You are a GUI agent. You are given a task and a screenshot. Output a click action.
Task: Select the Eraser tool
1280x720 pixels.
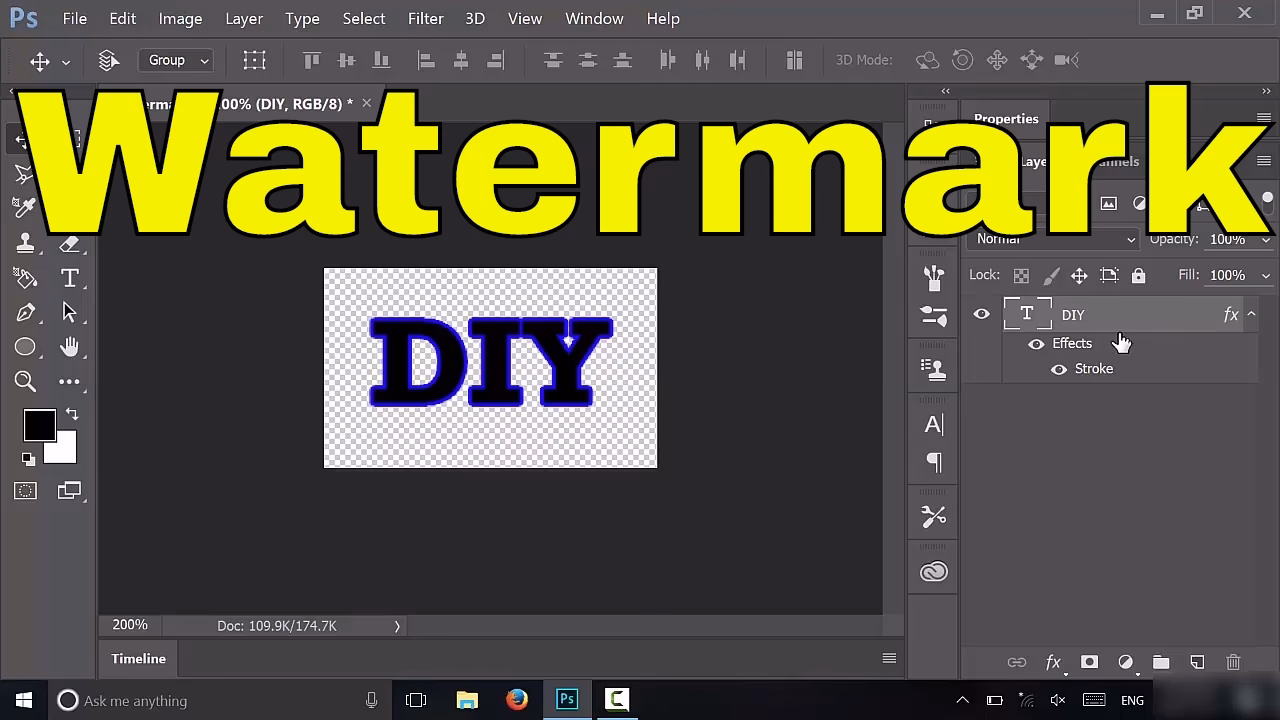click(x=70, y=244)
